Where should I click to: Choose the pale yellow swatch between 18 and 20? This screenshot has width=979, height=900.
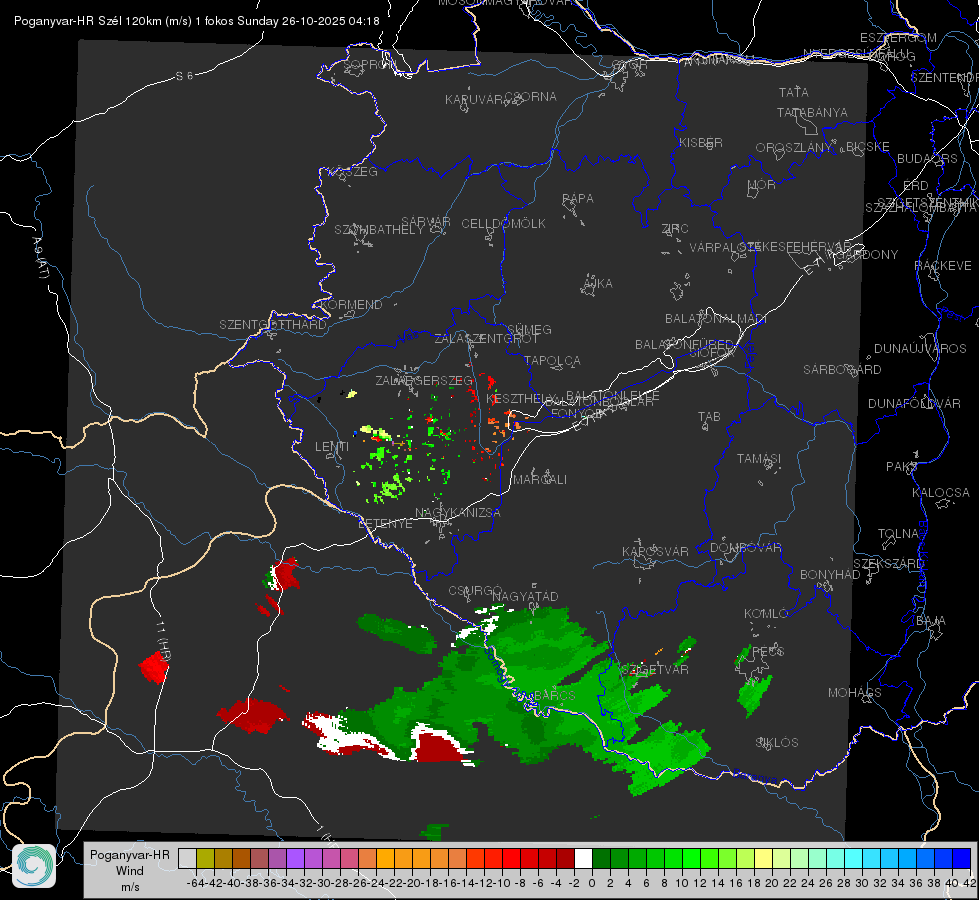pyautogui.click(x=764, y=859)
